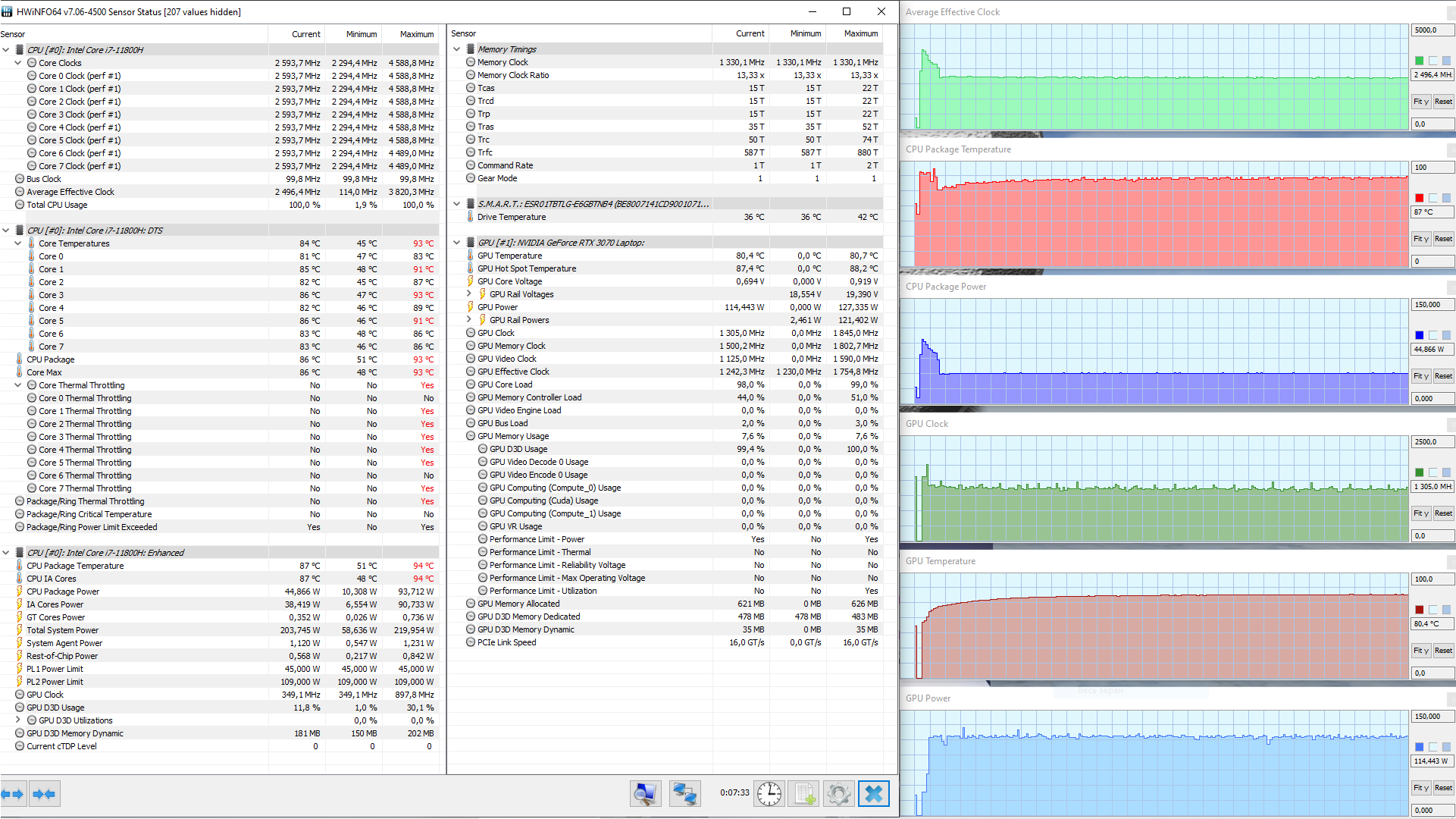Collapse Core Thermal Throttling group
1456x819 pixels.
pyautogui.click(x=18, y=385)
